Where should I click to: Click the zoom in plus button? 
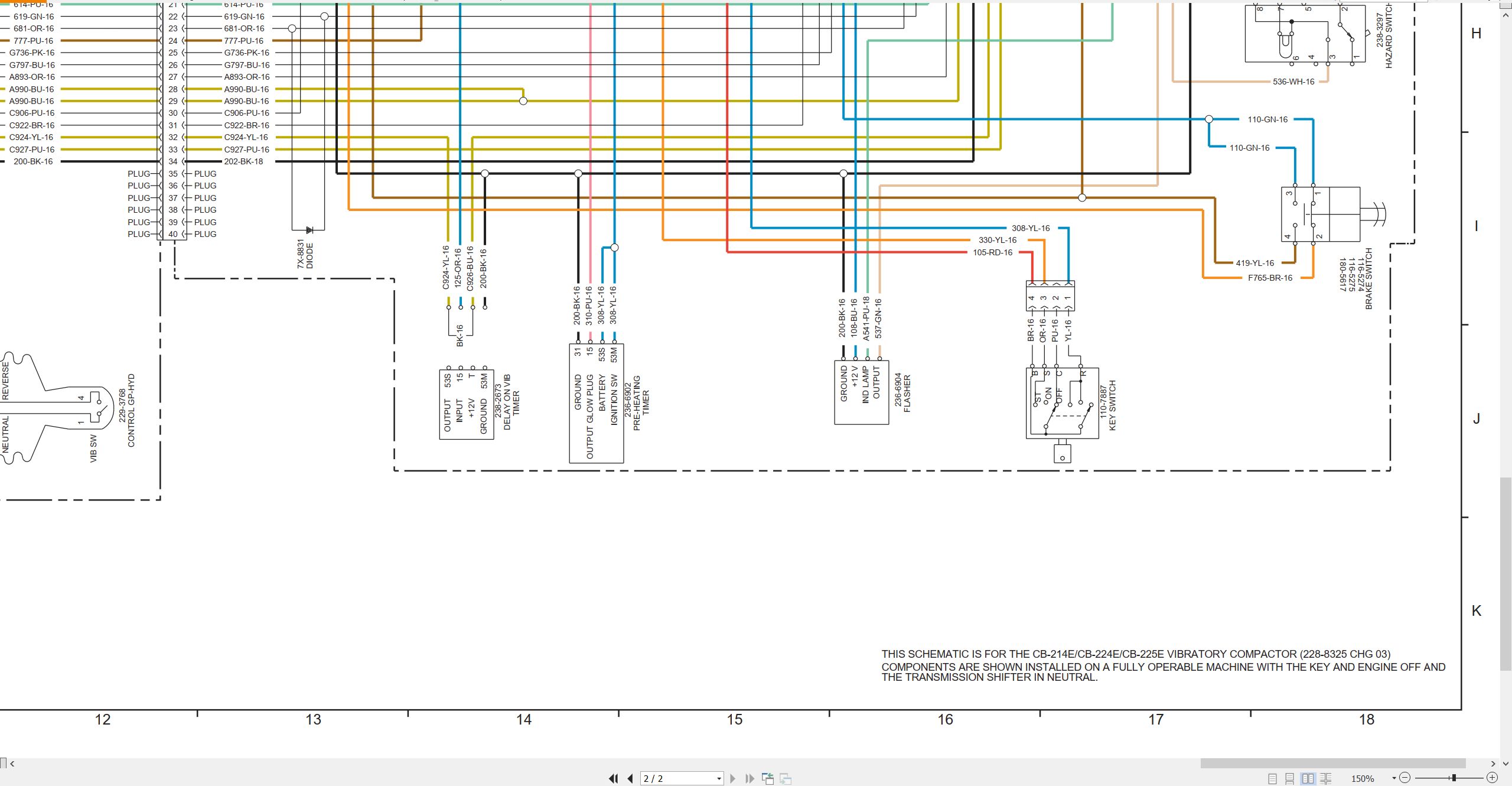tap(1493, 778)
